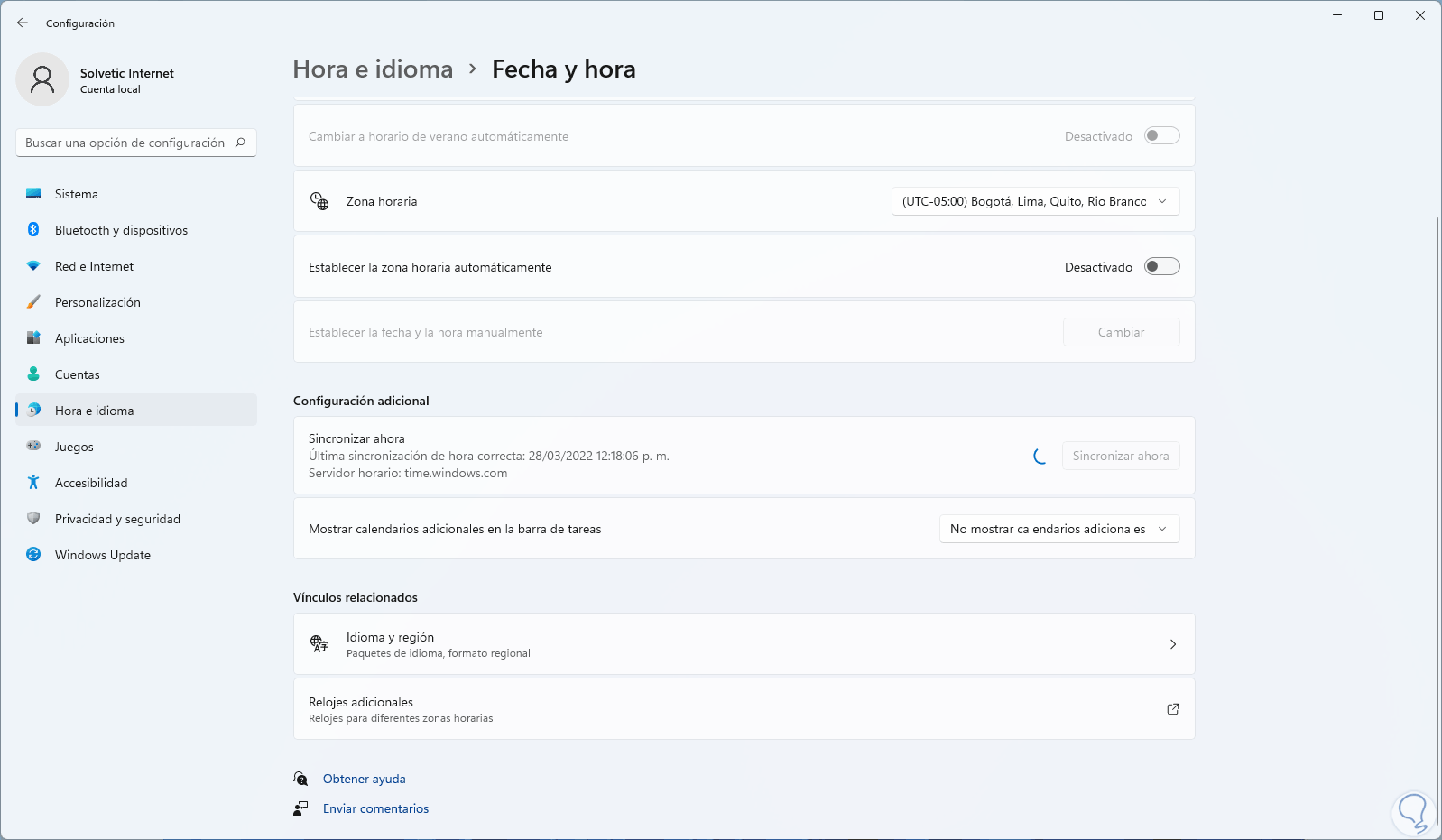Image resolution: width=1442 pixels, height=840 pixels.
Task: Click the Buscar una opción search field
Action: pyautogui.click(x=125, y=143)
